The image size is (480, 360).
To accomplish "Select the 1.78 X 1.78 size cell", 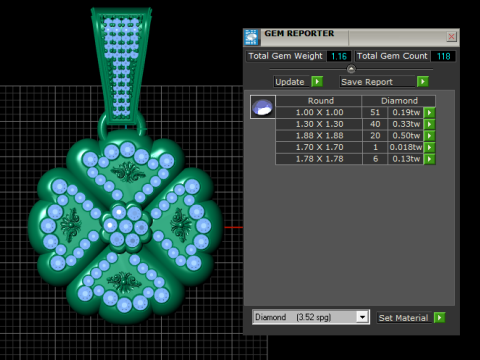I will (x=319, y=159).
